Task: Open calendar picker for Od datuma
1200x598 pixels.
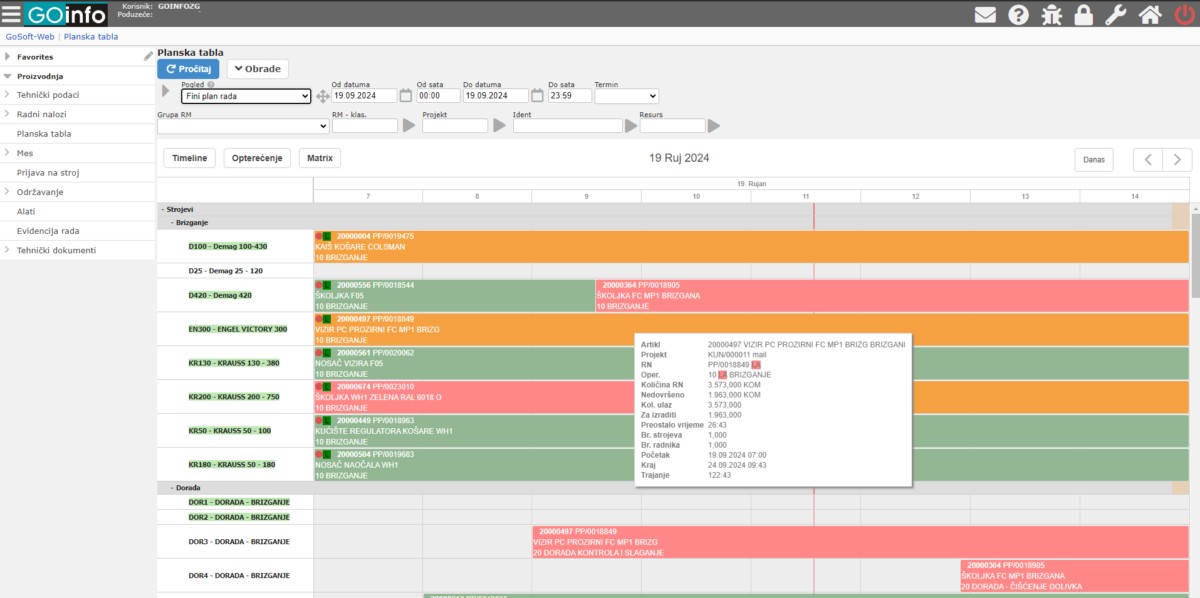Action: point(406,96)
